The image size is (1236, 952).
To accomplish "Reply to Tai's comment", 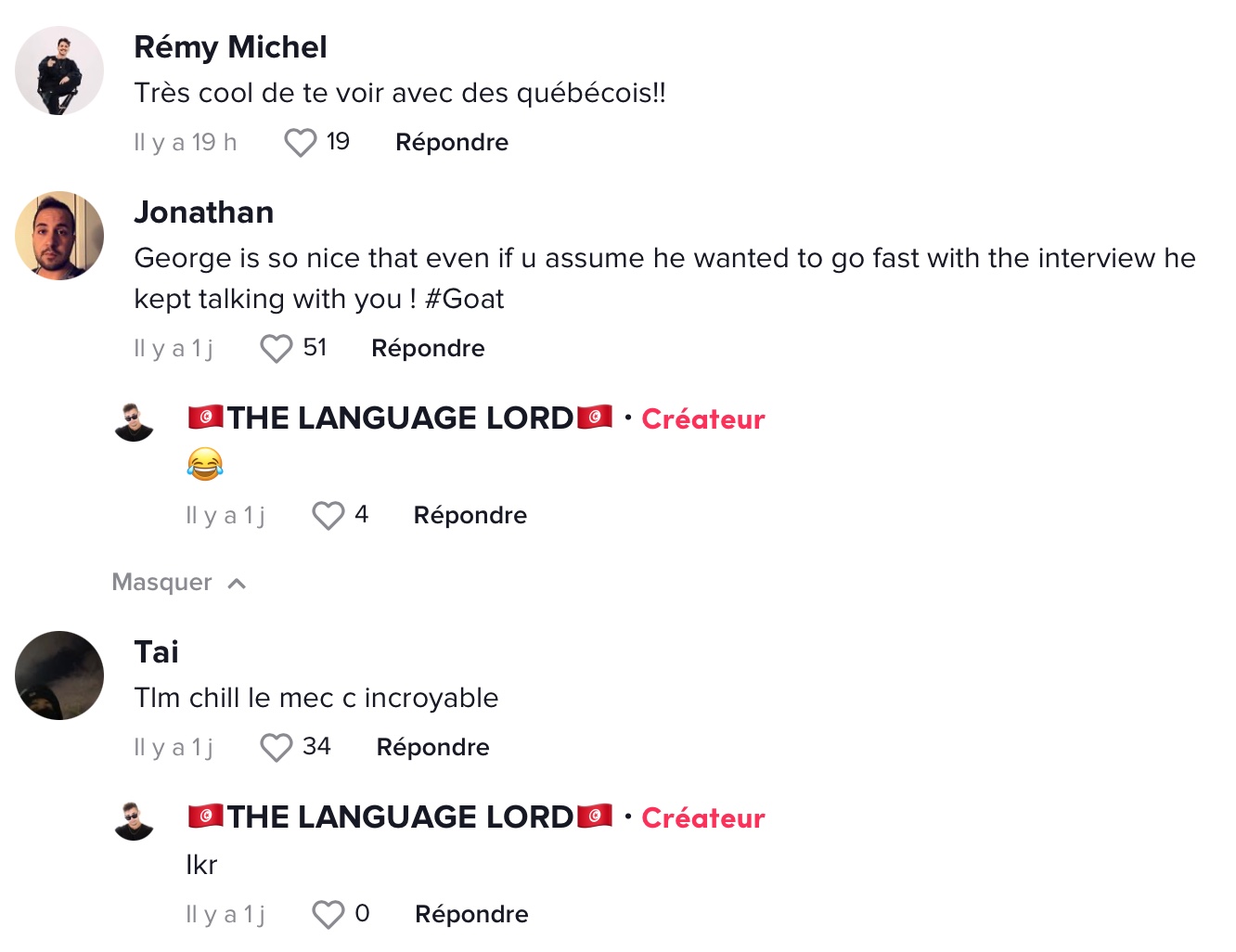I will click(432, 748).
